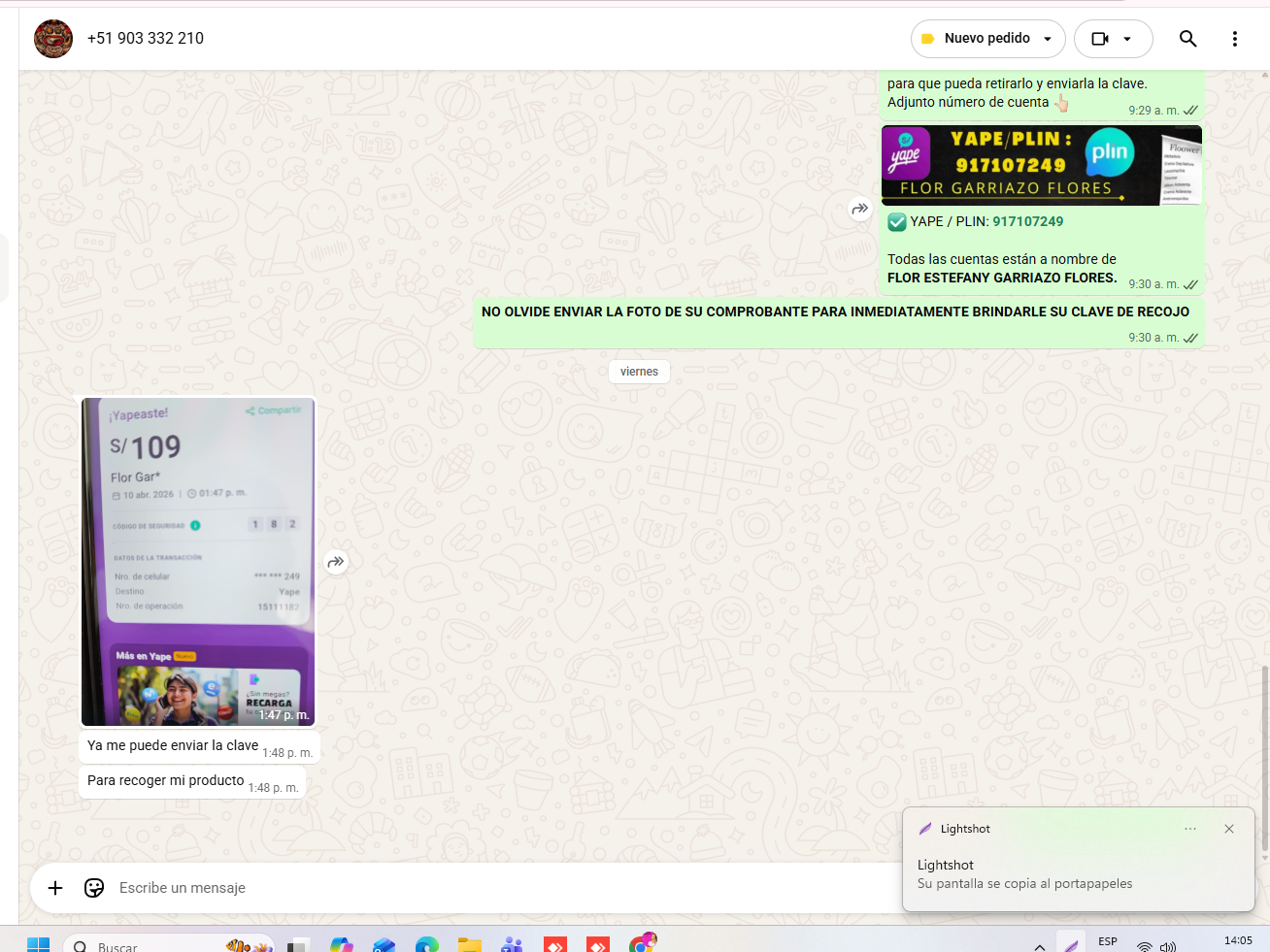Open the chat search magnifier icon

pyautogui.click(x=1187, y=39)
